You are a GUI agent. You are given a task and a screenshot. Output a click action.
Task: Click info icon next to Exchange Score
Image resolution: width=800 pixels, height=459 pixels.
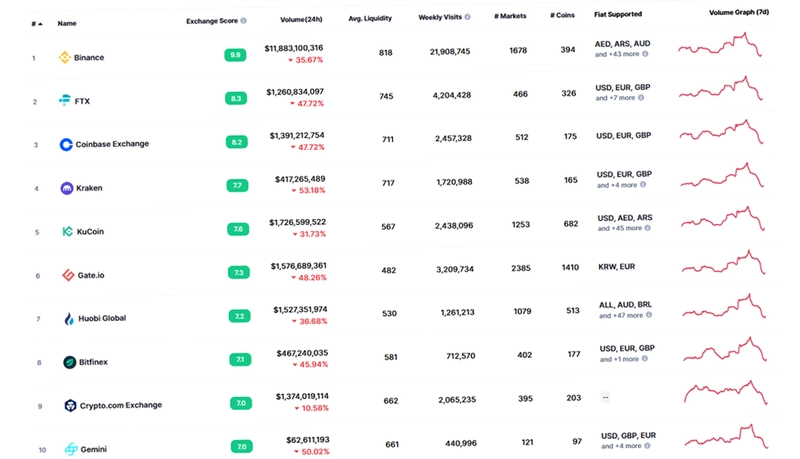243,21
